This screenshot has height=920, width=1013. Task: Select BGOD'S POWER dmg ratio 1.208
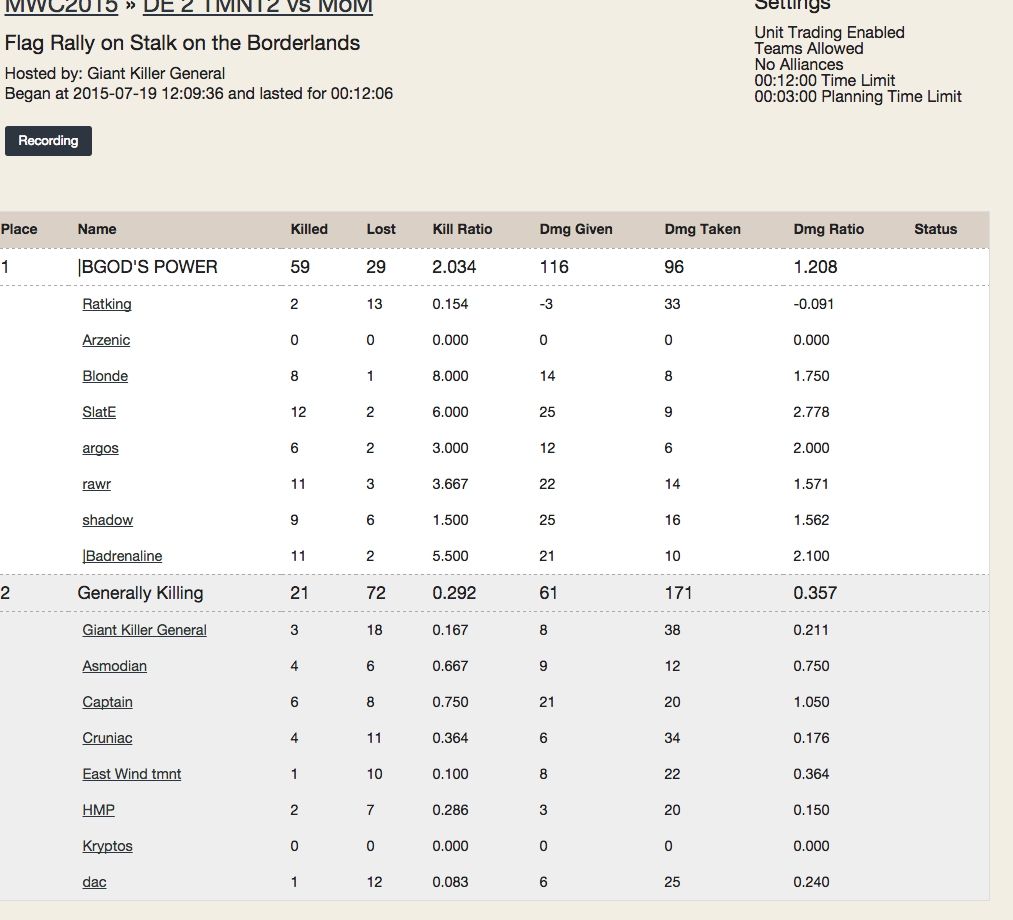pos(815,267)
